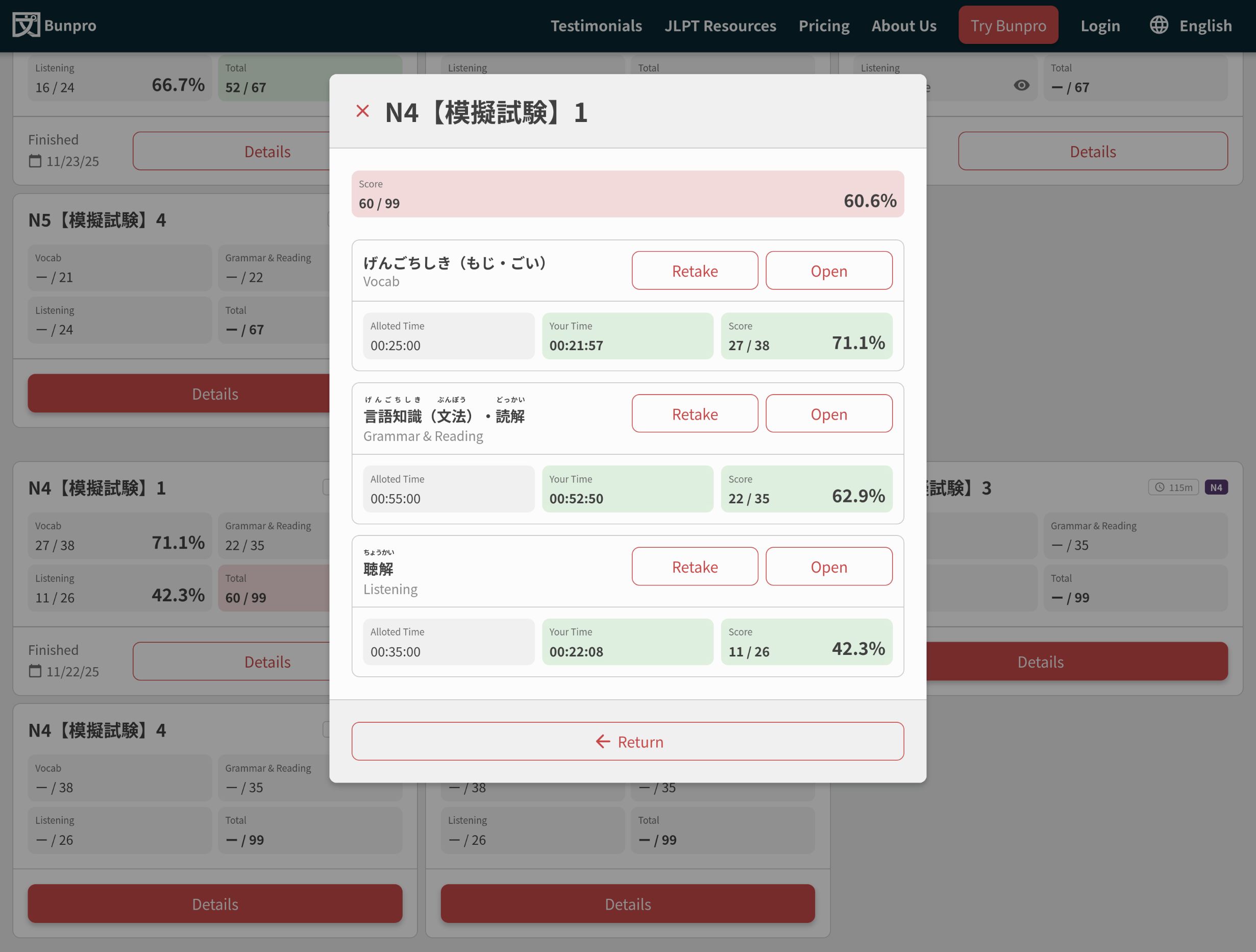
Task: Click the N4 level badge
Action: click(x=1216, y=487)
